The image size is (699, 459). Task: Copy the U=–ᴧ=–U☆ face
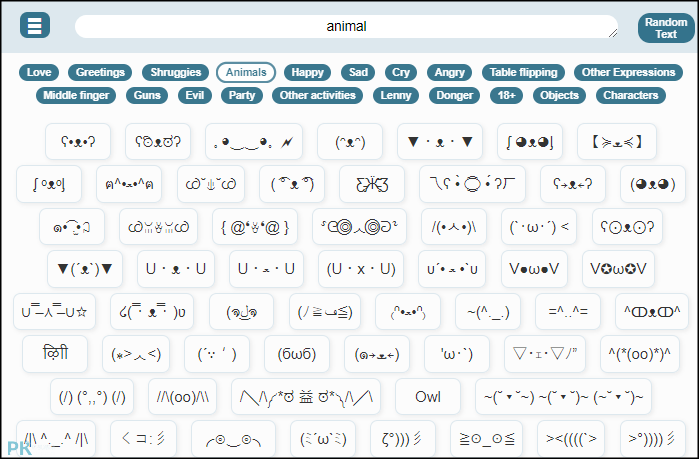tap(54, 311)
